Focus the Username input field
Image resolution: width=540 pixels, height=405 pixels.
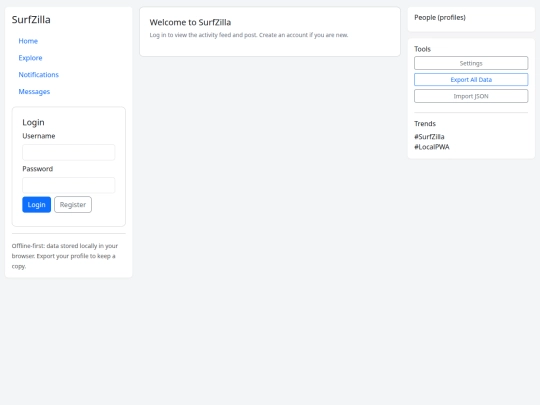(x=69, y=152)
